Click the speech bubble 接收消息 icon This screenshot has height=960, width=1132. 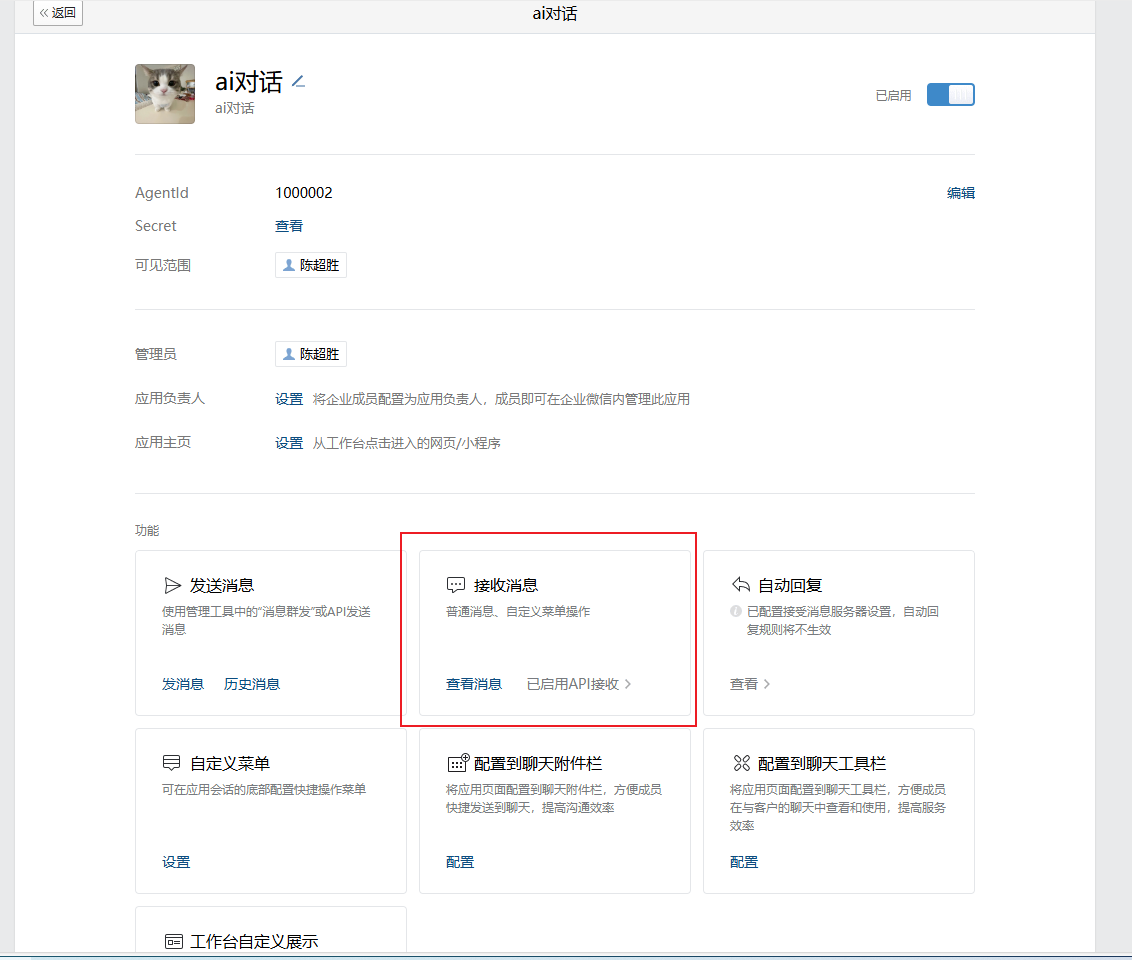456,585
